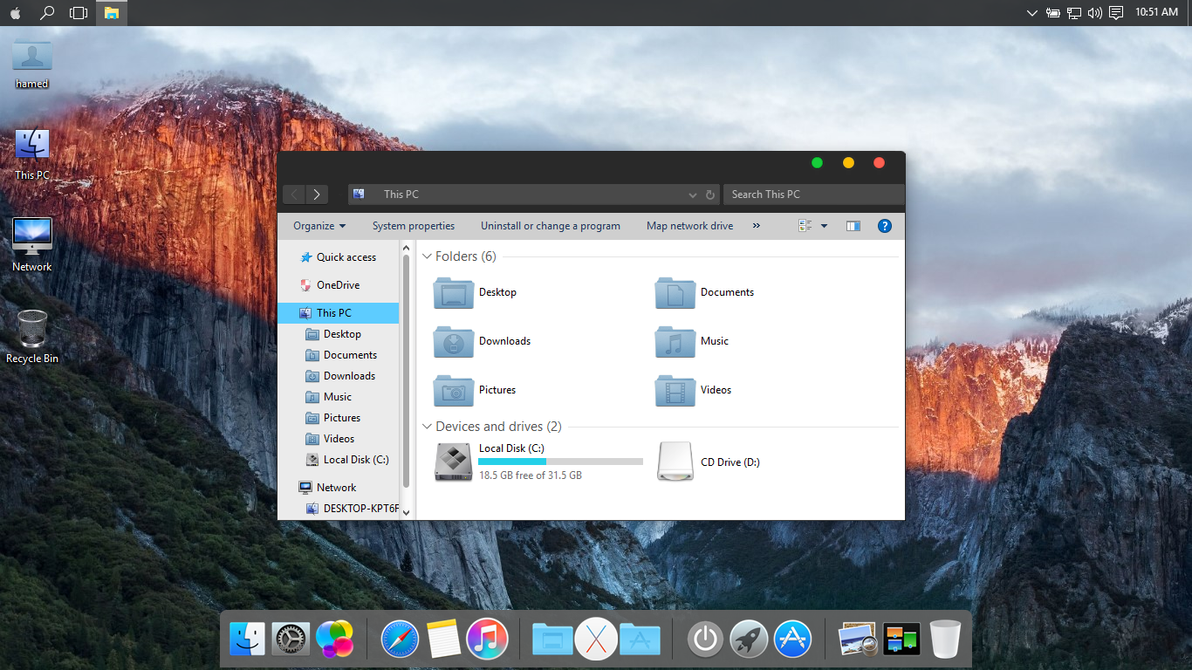
Task: Open the change view options dropdown arrow
Action: coord(824,226)
